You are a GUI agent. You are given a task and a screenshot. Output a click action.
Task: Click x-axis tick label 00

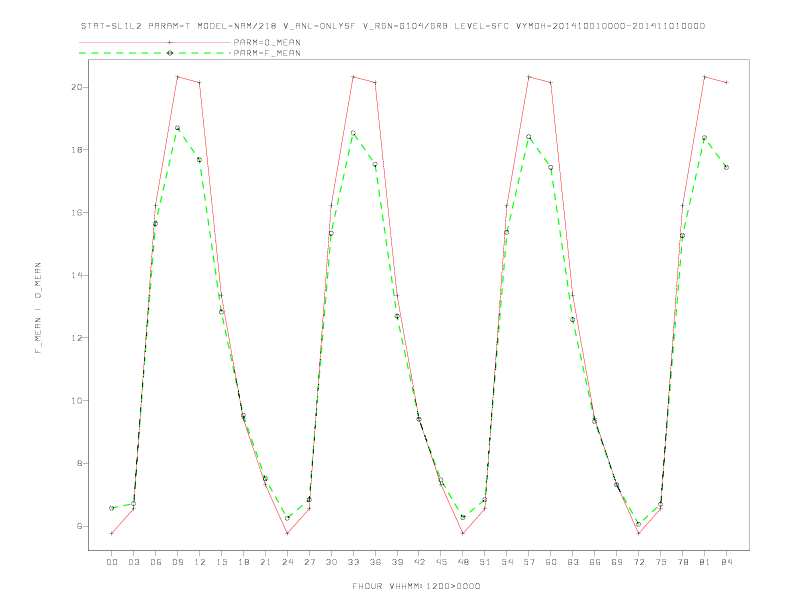pos(112,562)
